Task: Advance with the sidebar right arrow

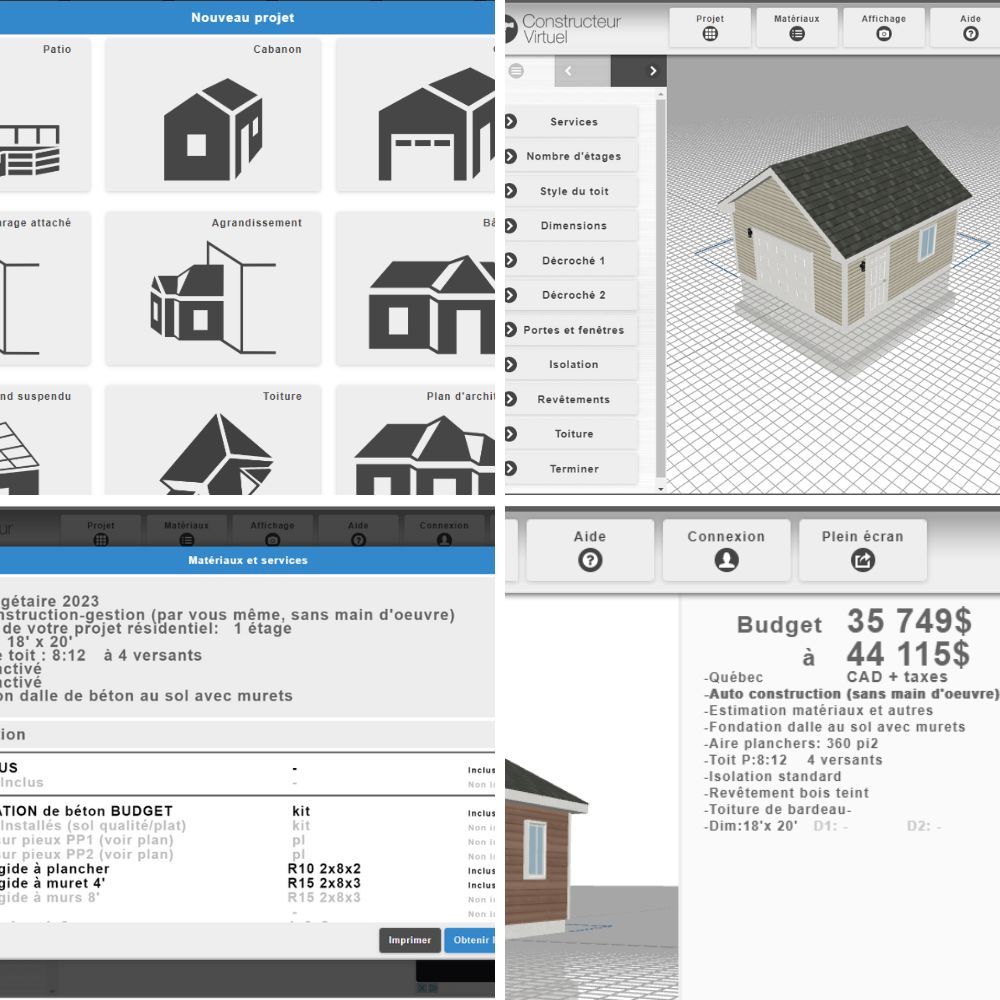Action: click(x=652, y=71)
